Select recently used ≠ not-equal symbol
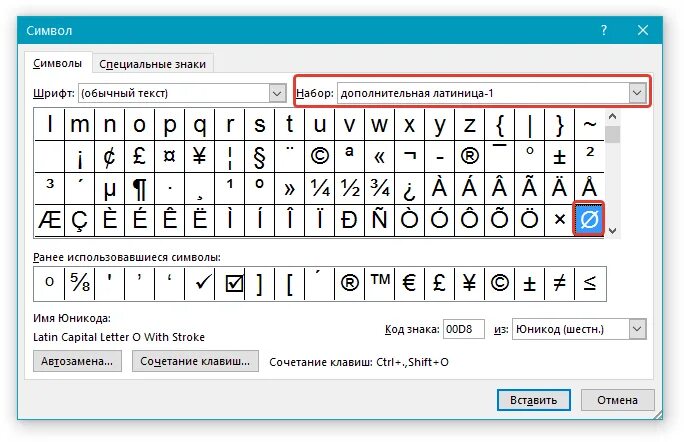Screen dimensions: 684x442 559,284
